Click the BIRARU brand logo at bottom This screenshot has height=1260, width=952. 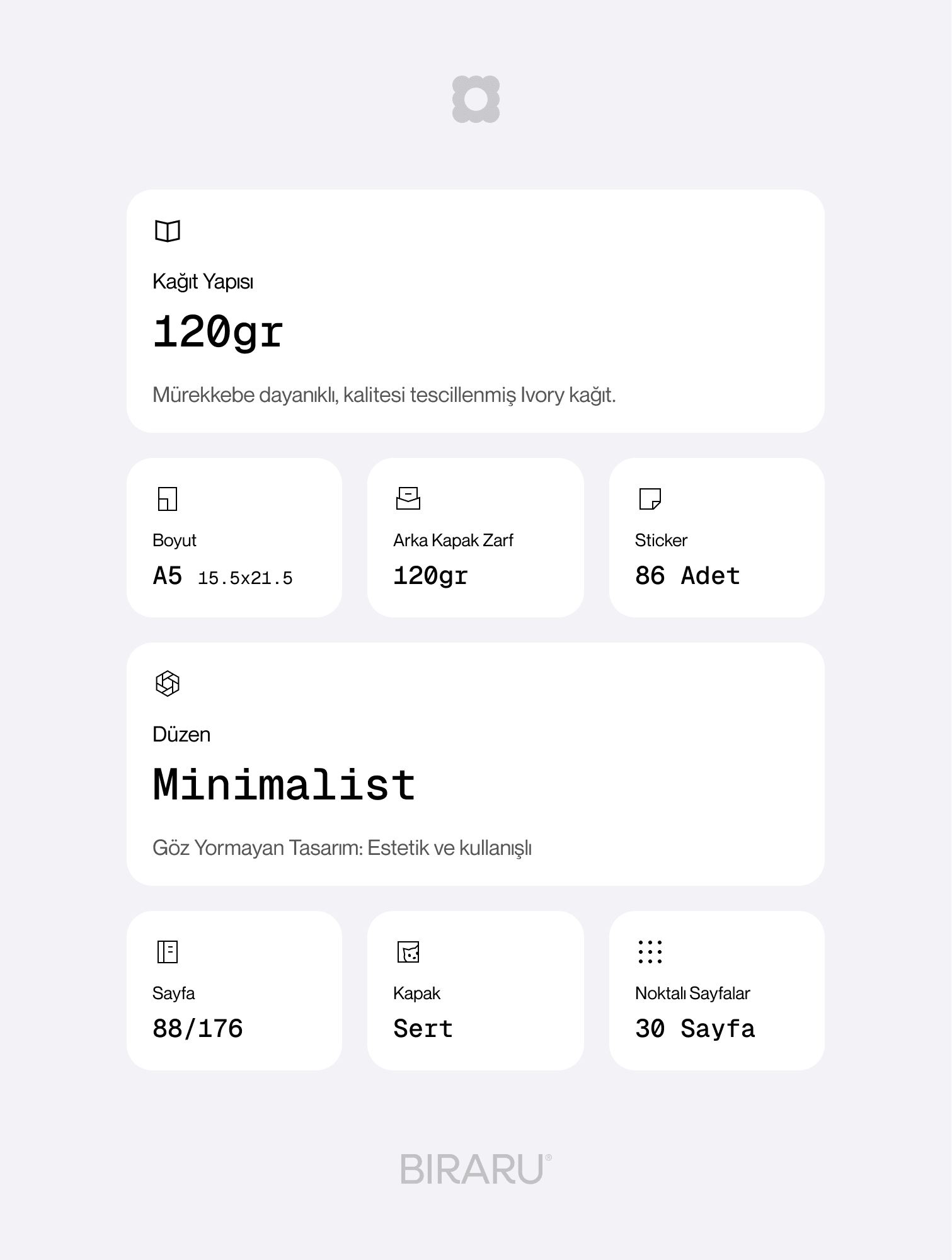476,1169
